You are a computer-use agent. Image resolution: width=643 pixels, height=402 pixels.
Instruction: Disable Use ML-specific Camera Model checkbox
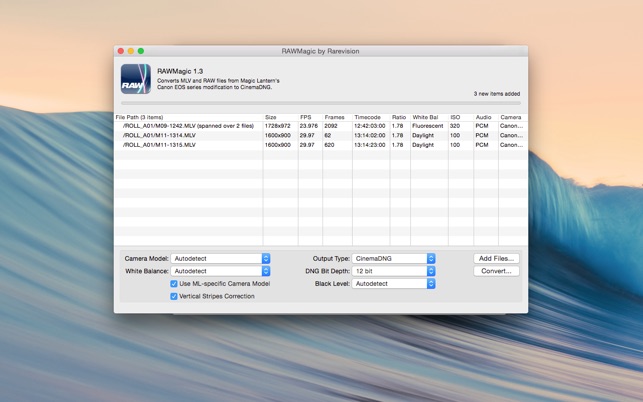point(174,284)
